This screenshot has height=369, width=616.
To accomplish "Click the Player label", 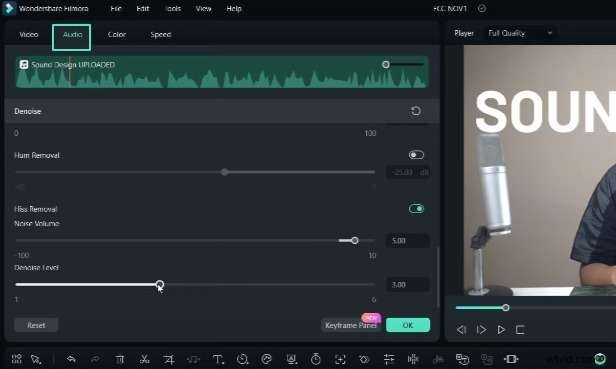I will click(x=464, y=33).
